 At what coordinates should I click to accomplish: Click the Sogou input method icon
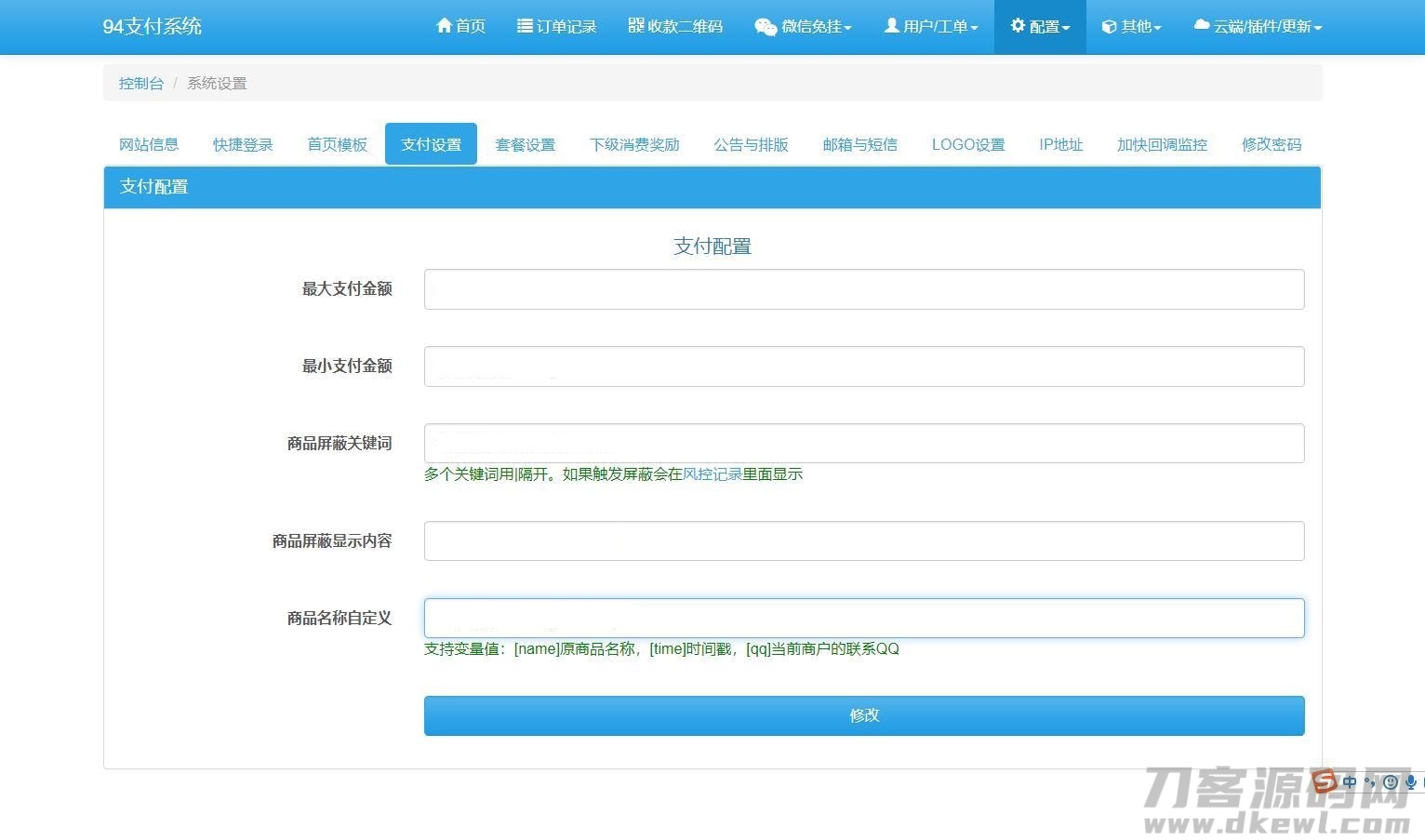coord(1324,780)
